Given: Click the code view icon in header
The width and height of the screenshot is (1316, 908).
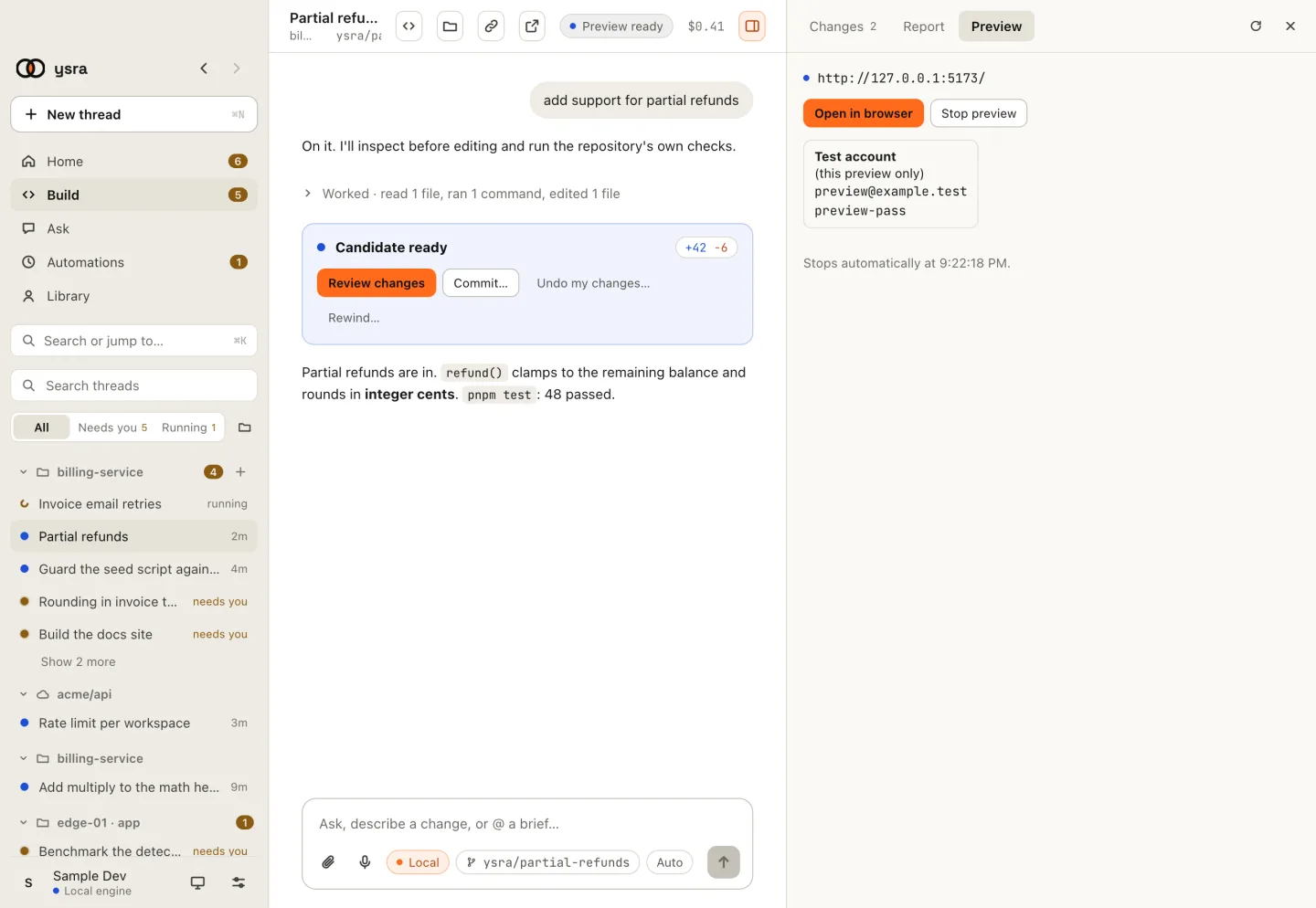Looking at the screenshot, I should 409,26.
